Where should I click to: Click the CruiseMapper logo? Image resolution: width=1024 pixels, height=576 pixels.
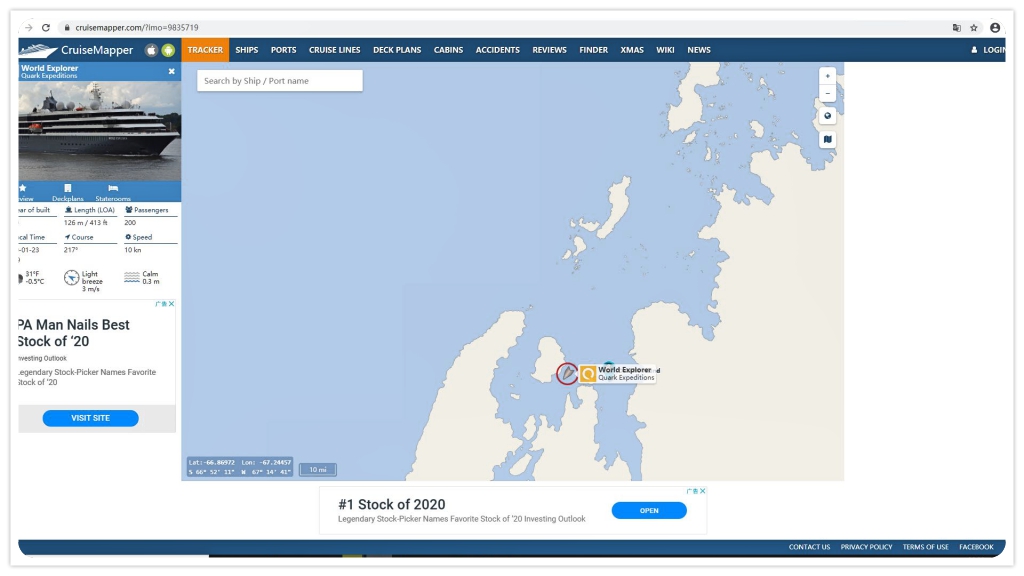(x=76, y=50)
